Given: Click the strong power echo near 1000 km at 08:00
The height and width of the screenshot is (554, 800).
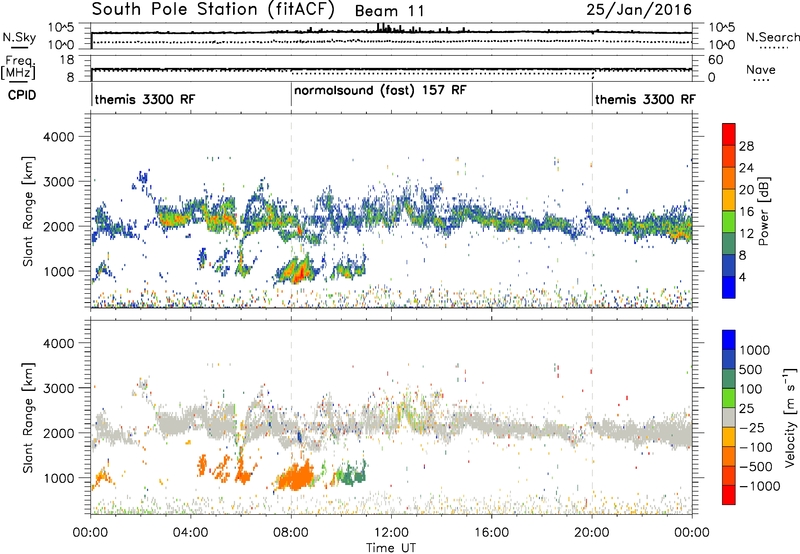Looking at the screenshot, I should click(298, 270).
